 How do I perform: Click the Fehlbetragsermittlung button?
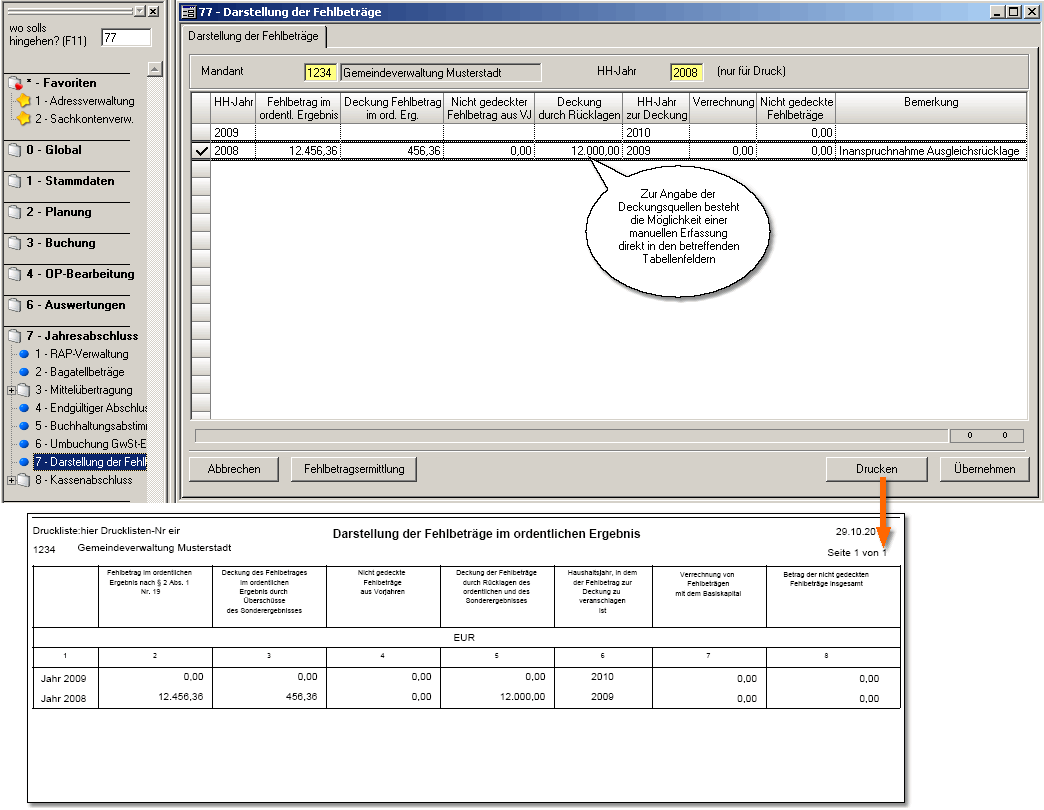353,469
